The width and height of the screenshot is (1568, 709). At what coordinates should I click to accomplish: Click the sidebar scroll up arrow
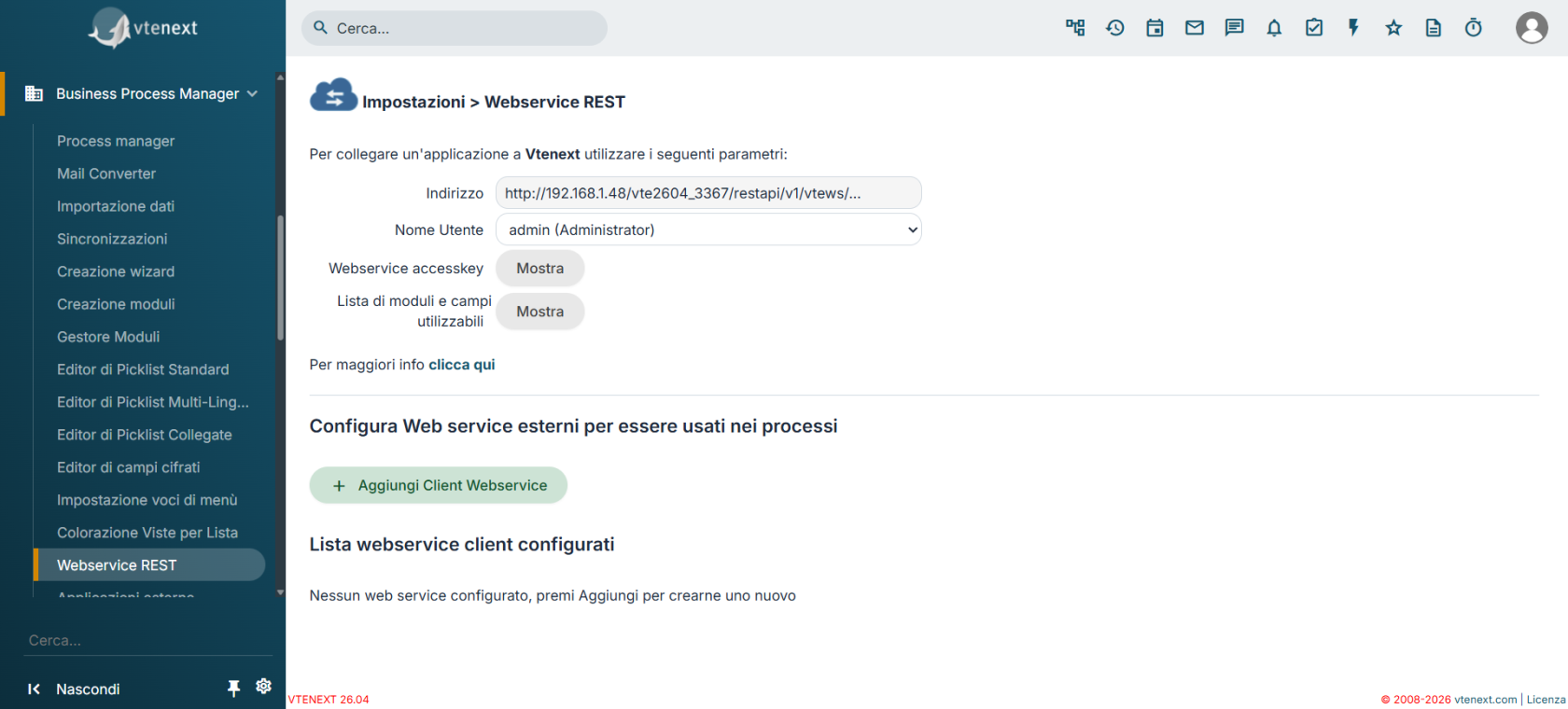pos(280,77)
